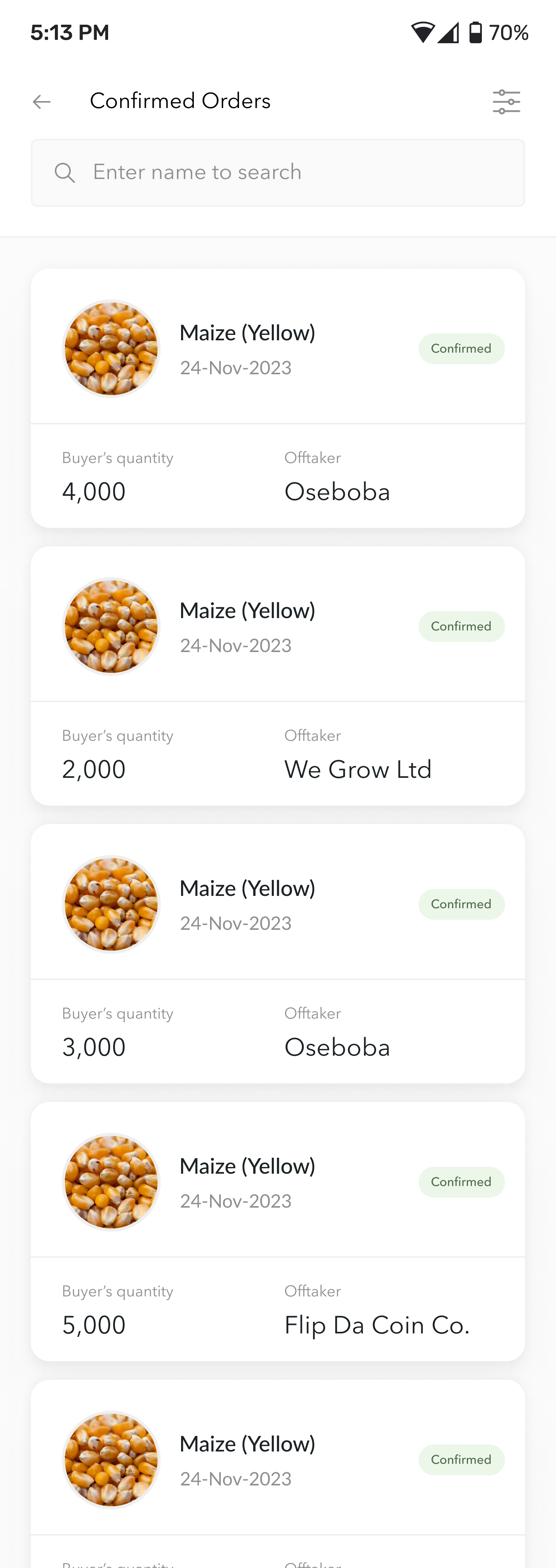Open maize thumbnail of 4,000 Oseboba order

coord(112,349)
